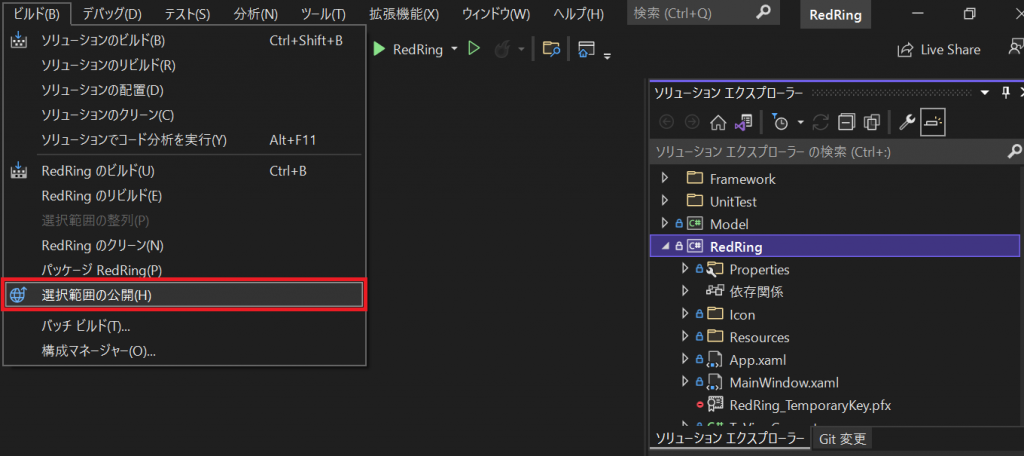
Task: Open Properties via the wrench icon
Action: click(x=907, y=122)
